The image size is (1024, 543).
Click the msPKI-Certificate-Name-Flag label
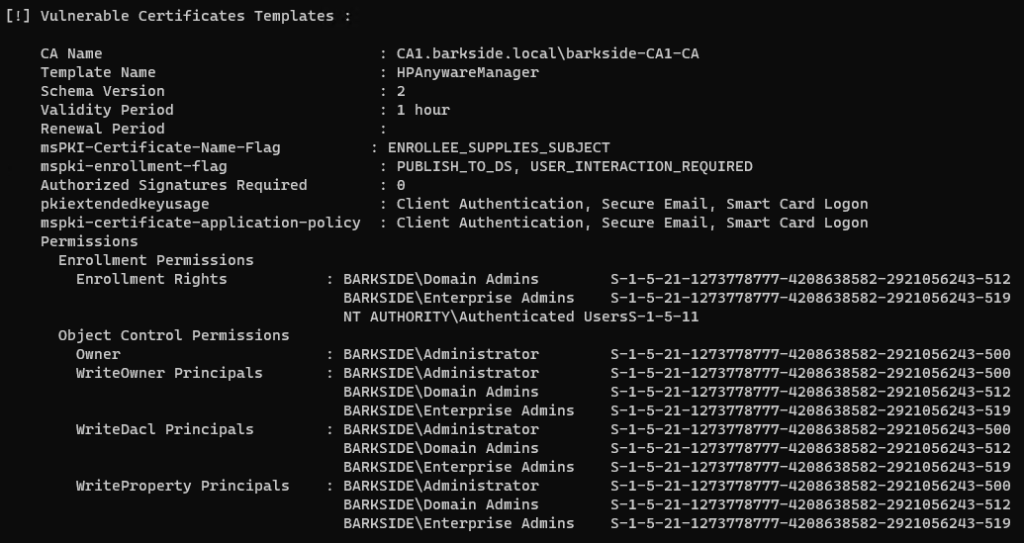coord(146,147)
